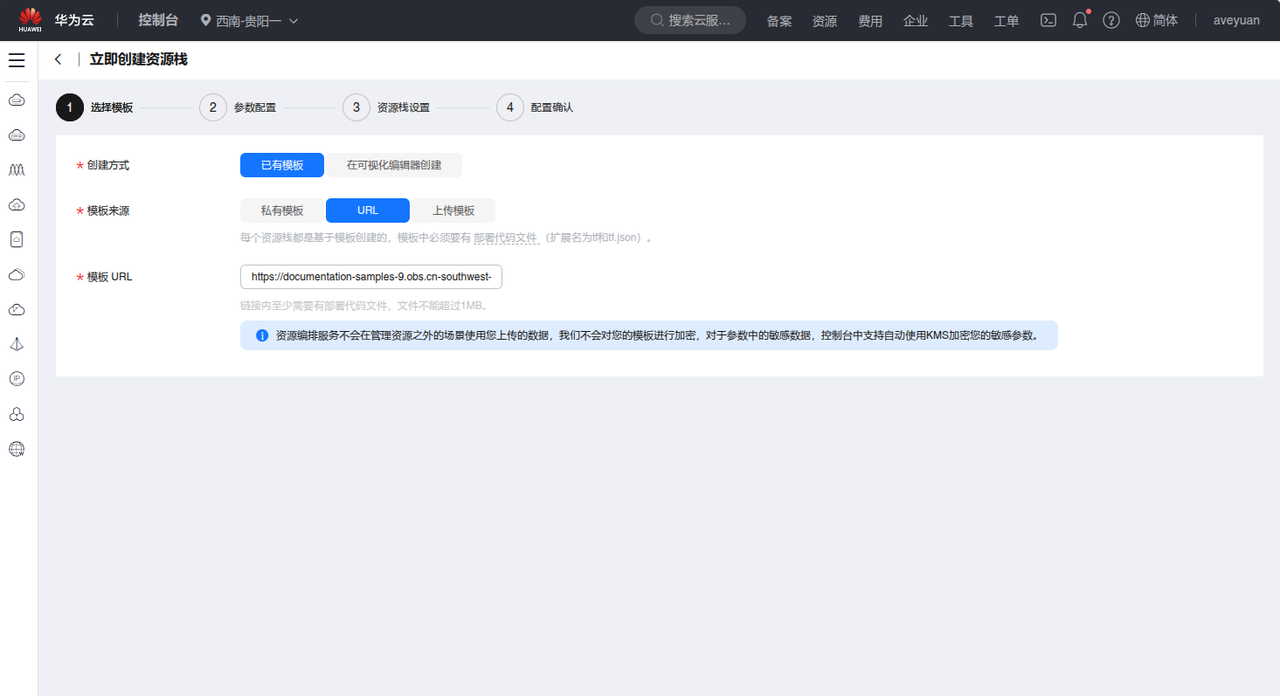Screen dimensions: 1280x696
Task: Click the KMS encryption notice text
Action: [656, 336]
